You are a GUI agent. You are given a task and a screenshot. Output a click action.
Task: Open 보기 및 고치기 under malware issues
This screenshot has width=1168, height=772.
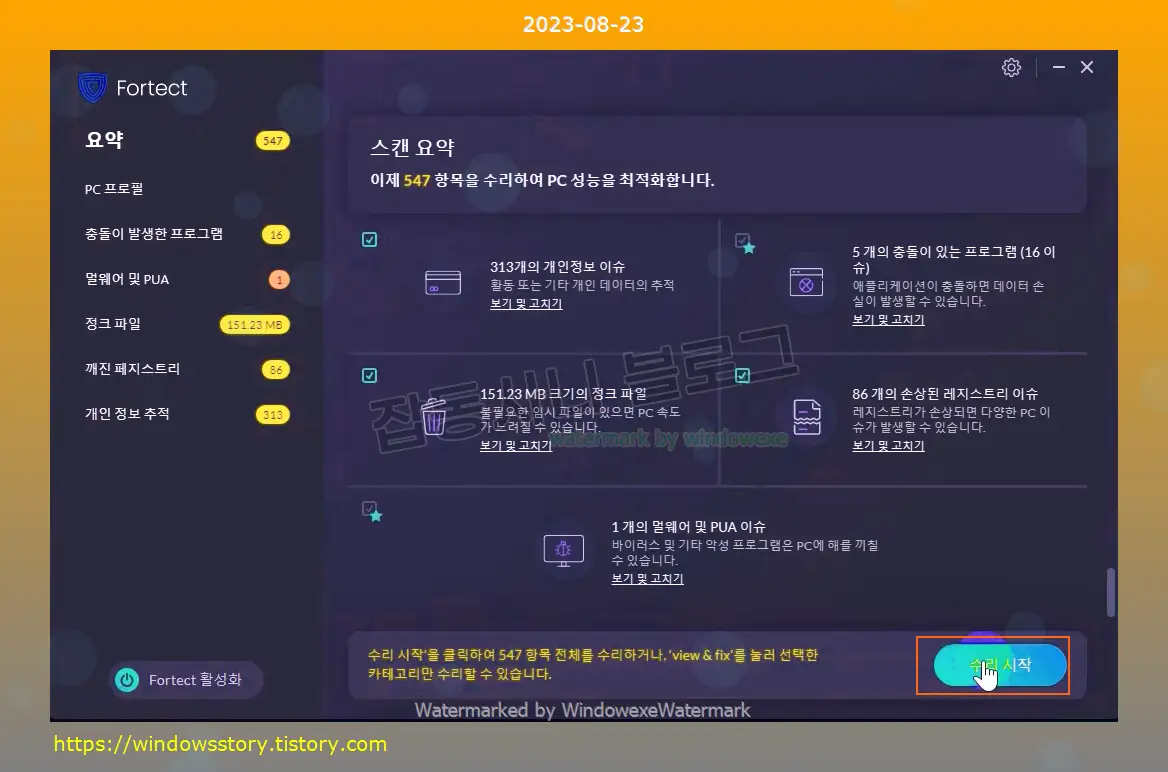click(647, 579)
